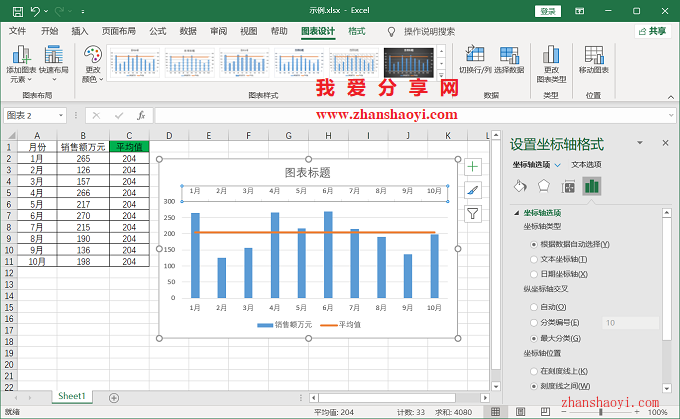The height and width of the screenshot is (419, 680).
Task: Switch to Page Break Preview icon
Action: pos(545,412)
